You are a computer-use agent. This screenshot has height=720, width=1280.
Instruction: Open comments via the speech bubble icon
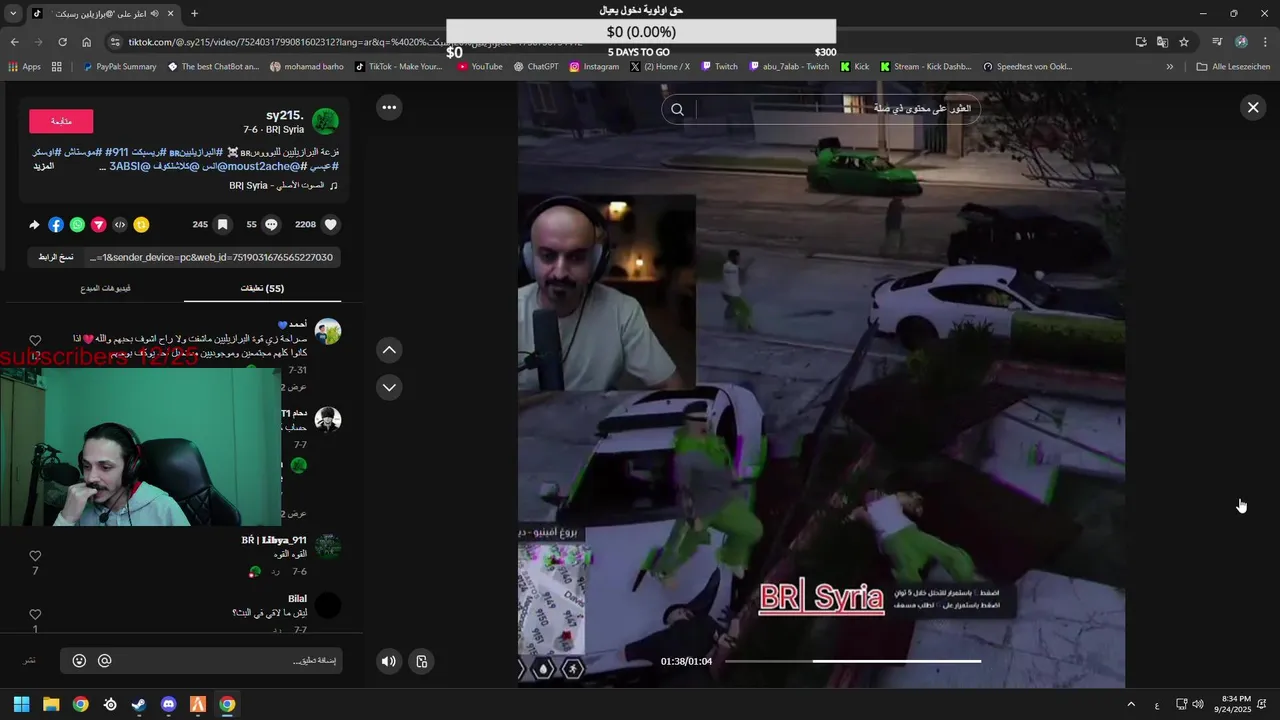click(x=271, y=225)
